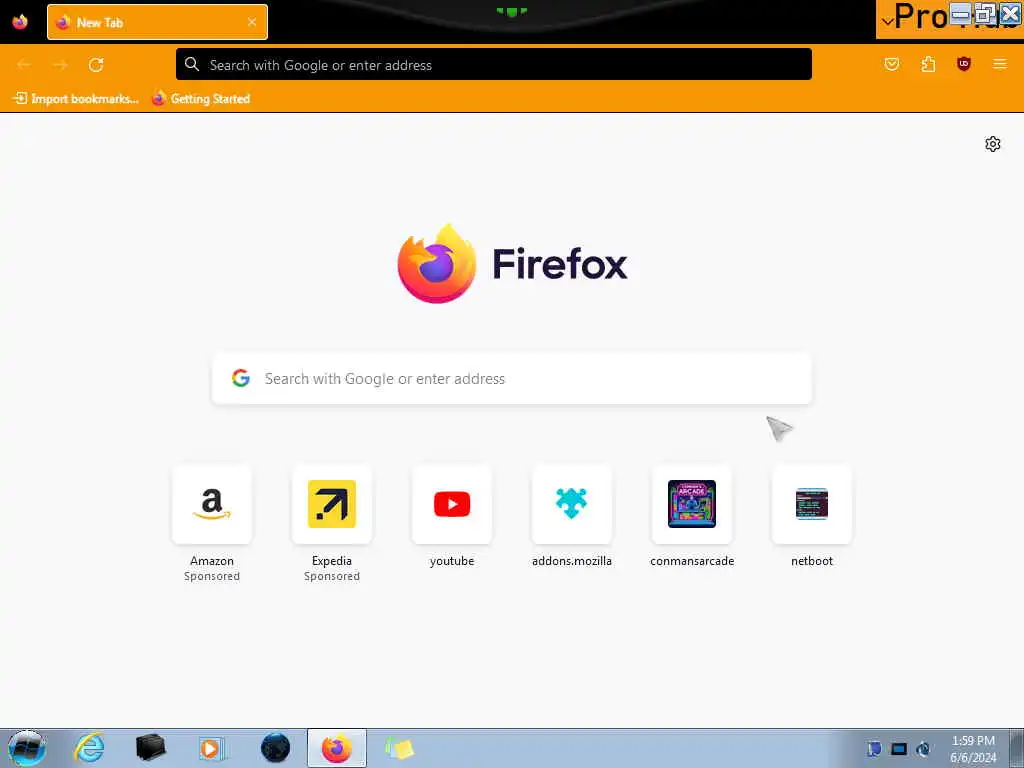Image resolution: width=1024 pixels, height=768 pixels.
Task: Click the tray icon next to the clock
Action: (x=923, y=749)
